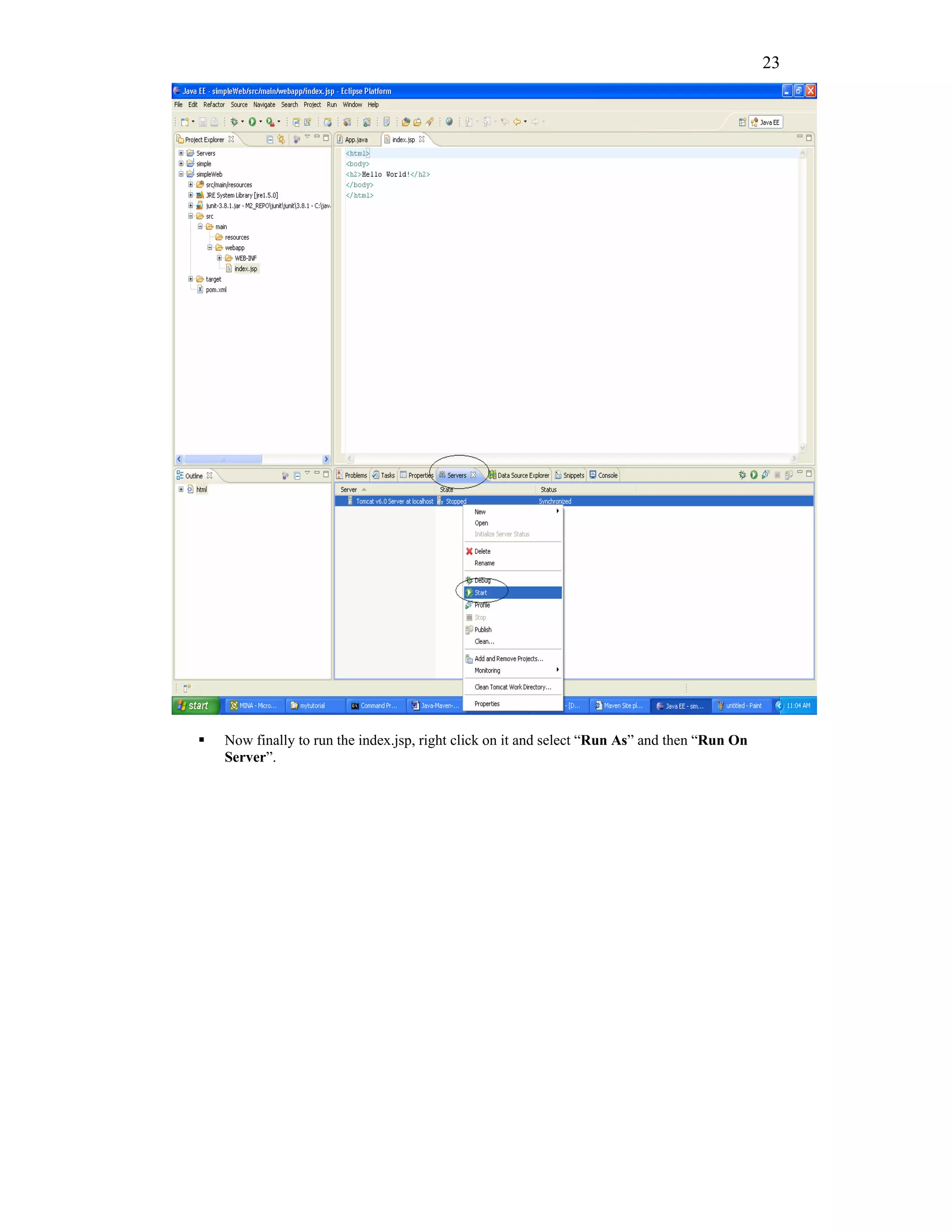Close the Outline view
Viewport: 952px width, 1232px height.
point(210,476)
